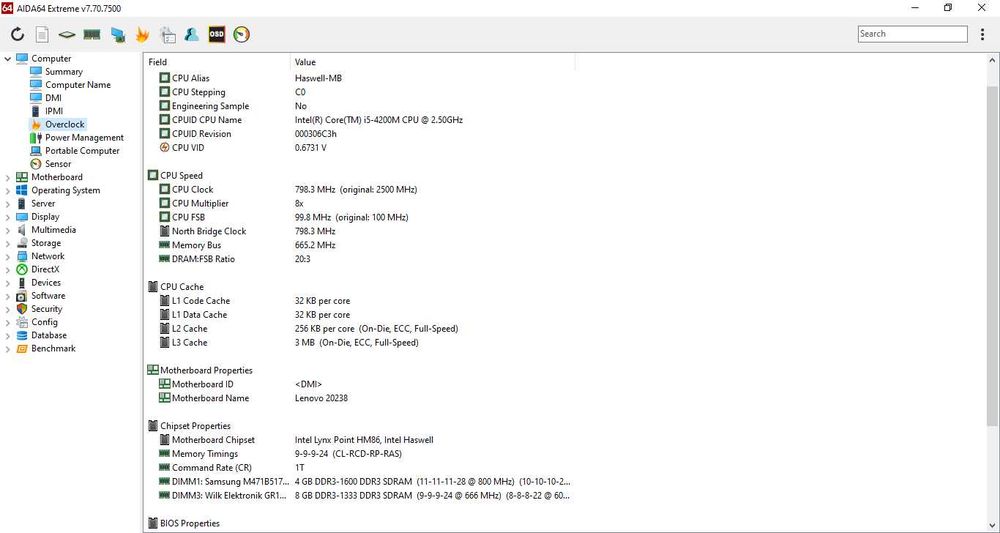Select the CPUID CPU Name row
The image size is (1000, 533).
pos(360,120)
